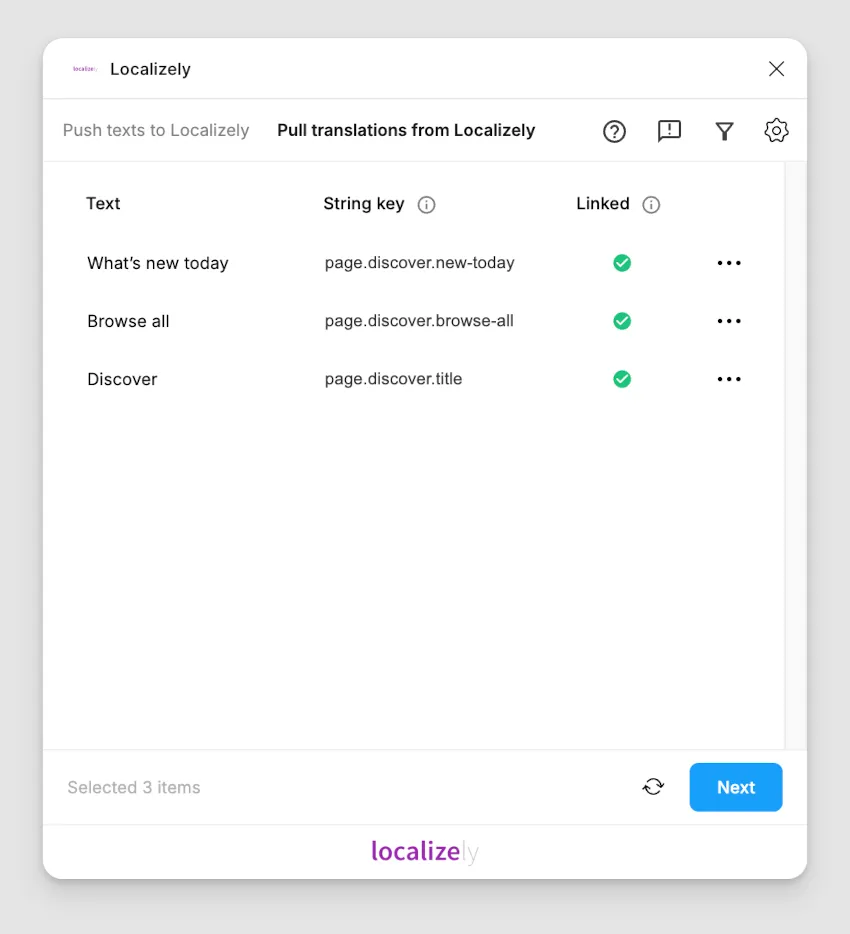The height and width of the screenshot is (934, 850).
Task: Open the feedback speech bubble icon
Action: [x=669, y=131]
